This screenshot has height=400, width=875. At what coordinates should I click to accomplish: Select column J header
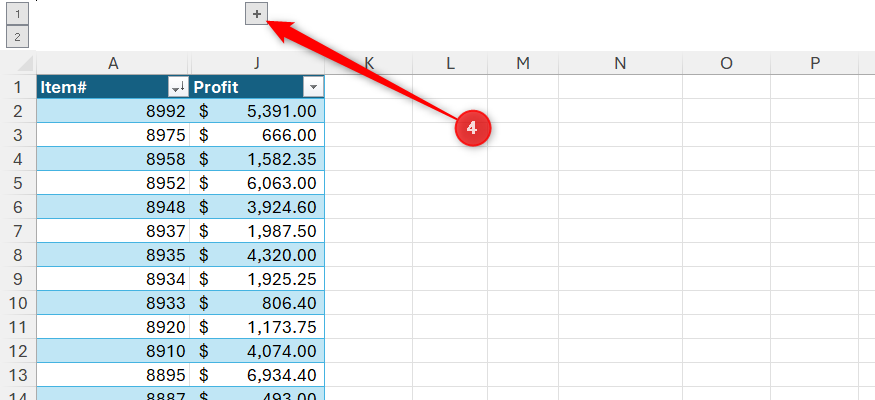(x=257, y=63)
